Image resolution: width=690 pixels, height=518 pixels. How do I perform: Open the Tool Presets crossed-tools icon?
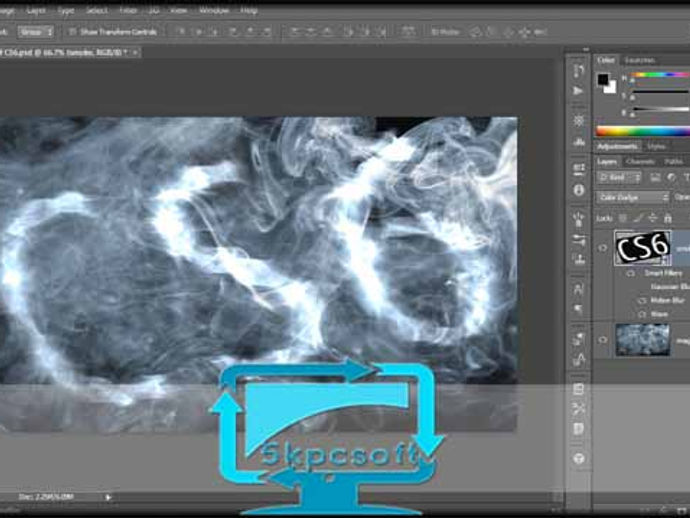(x=579, y=409)
